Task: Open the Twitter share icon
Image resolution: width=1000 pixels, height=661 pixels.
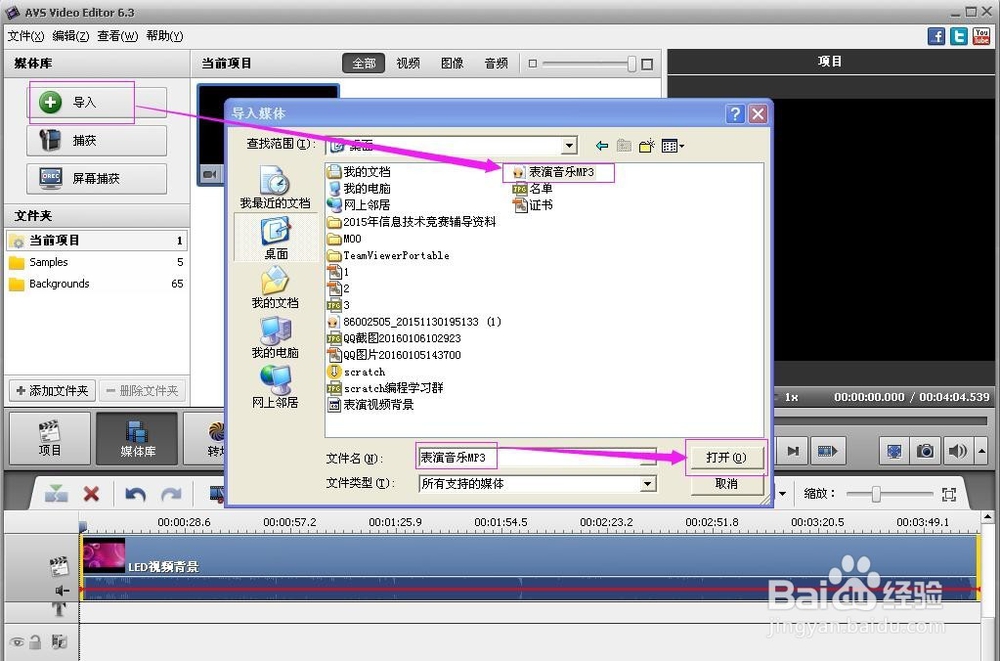Action: pos(959,36)
